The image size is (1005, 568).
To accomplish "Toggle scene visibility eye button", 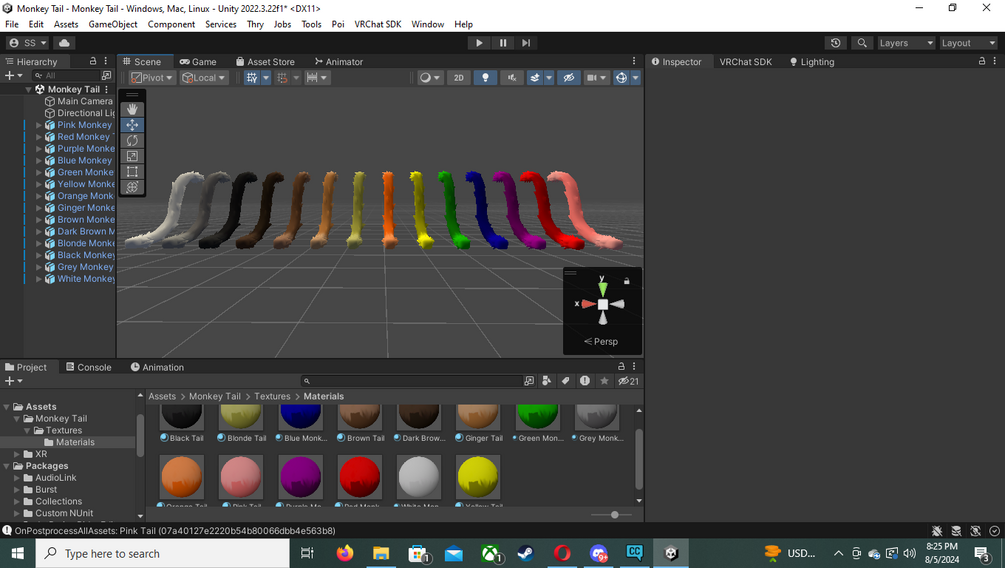I will click(569, 78).
